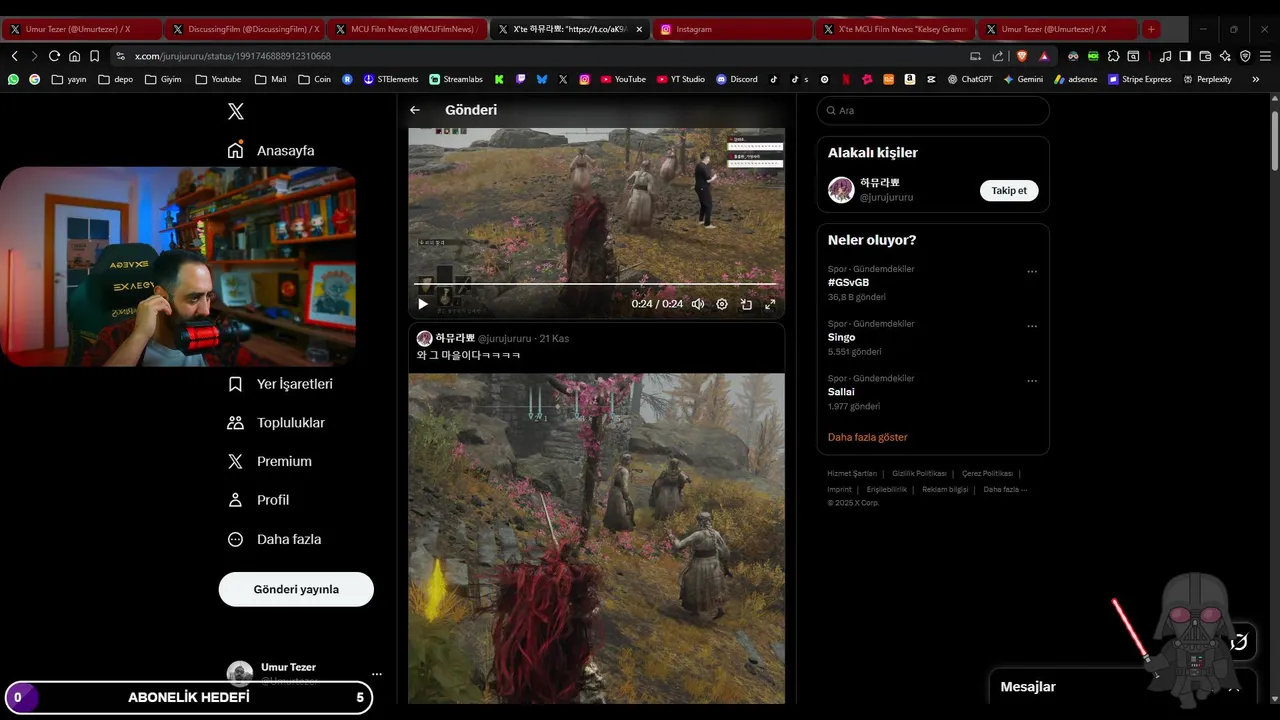This screenshot has height=720, width=1280.
Task: Switch to MCU Film News tab
Action: click(x=405, y=29)
